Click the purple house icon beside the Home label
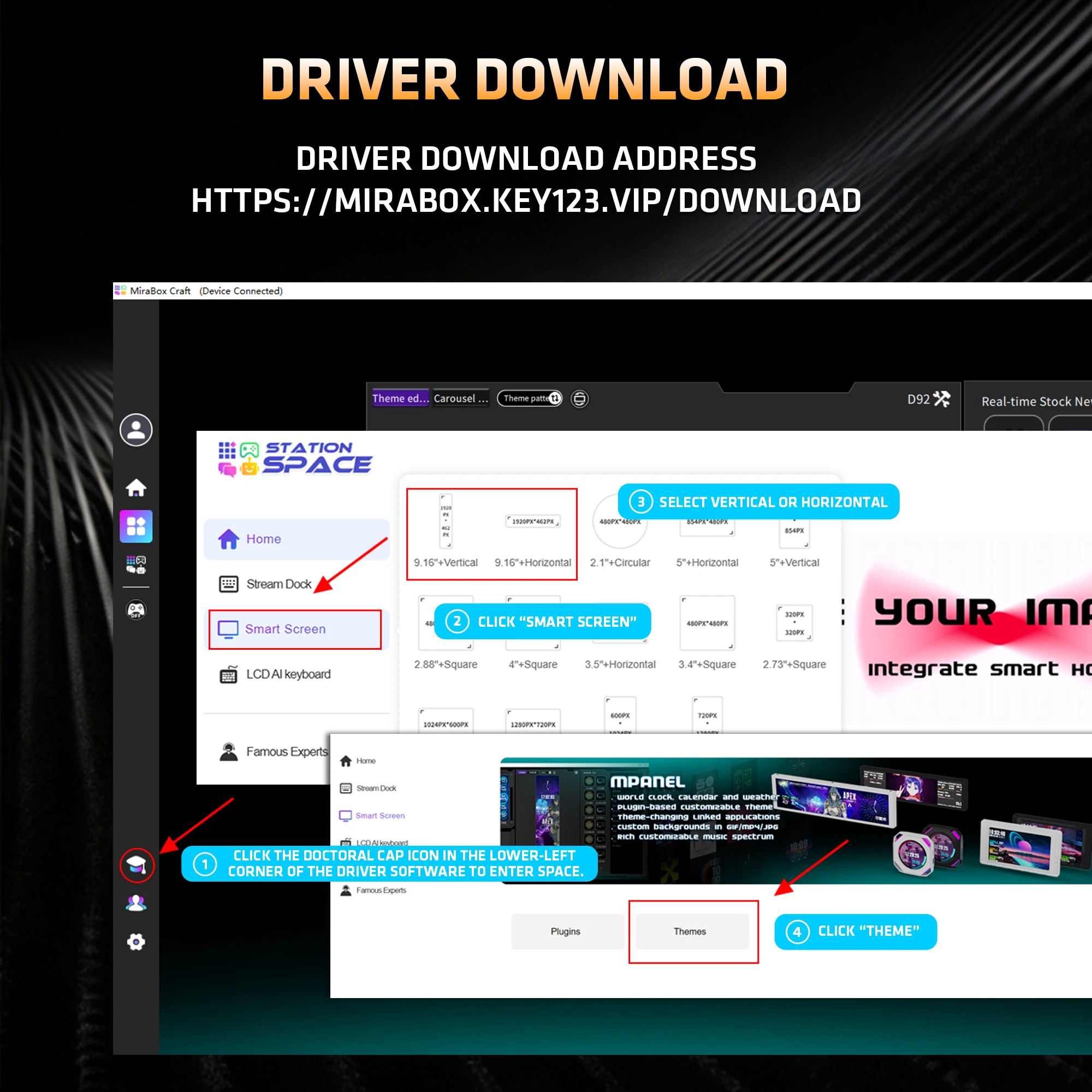 (228, 539)
